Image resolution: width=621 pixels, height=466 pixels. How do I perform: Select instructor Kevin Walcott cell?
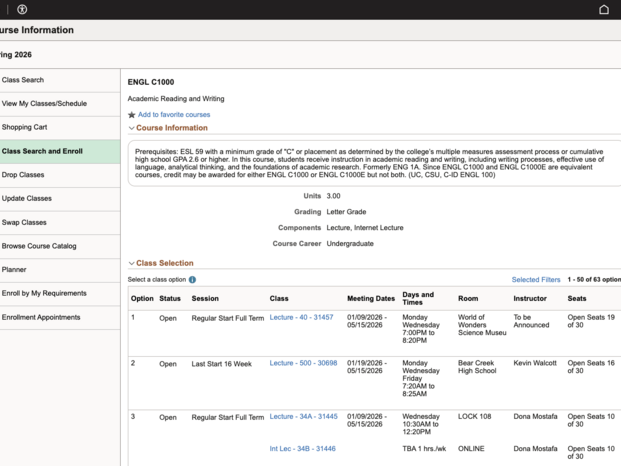click(x=535, y=363)
